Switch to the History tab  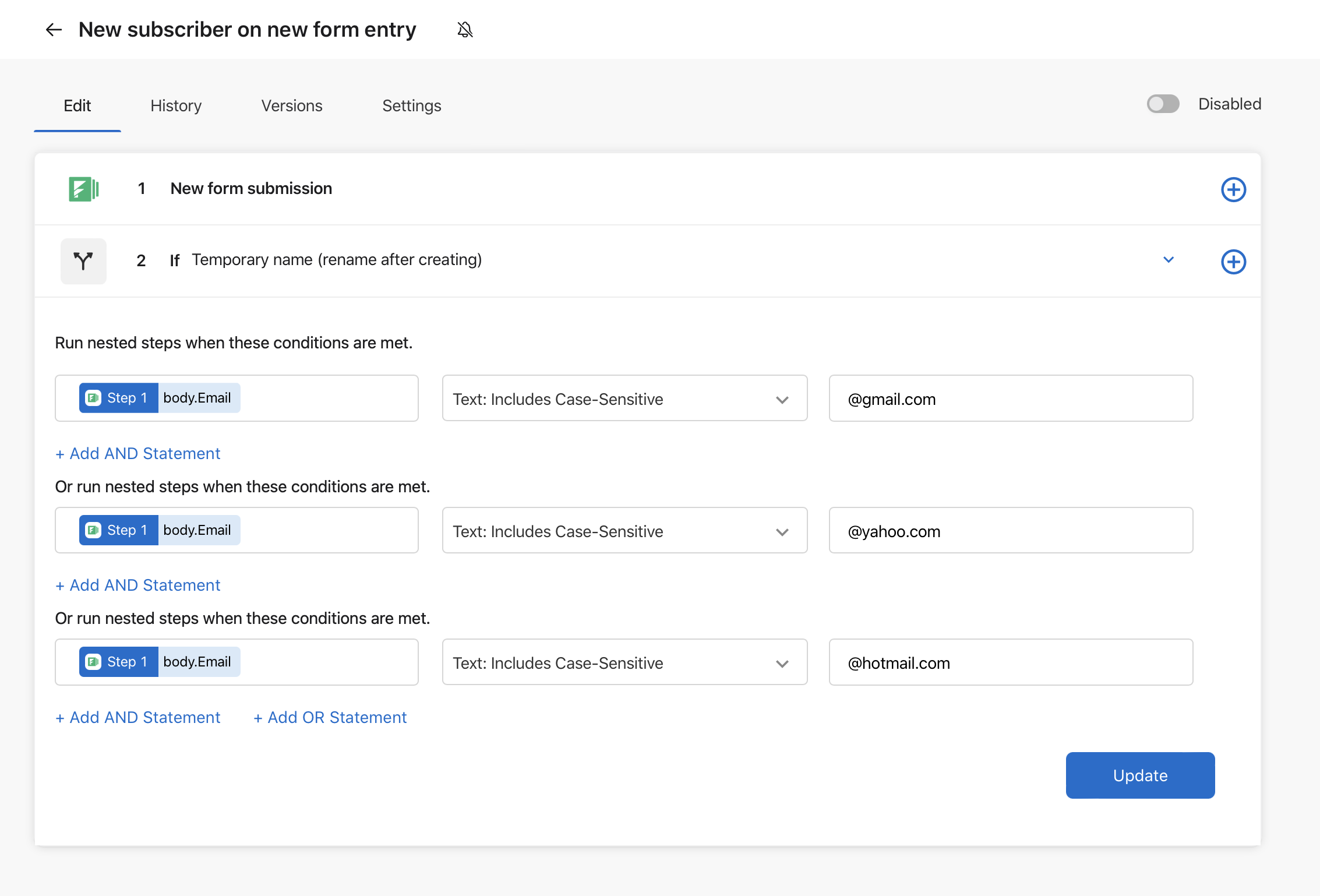tap(175, 105)
